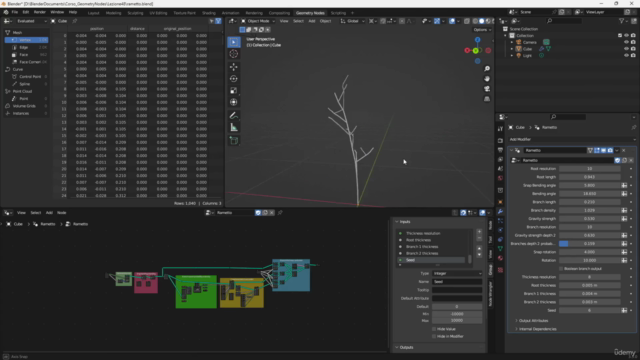The width and height of the screenshot is (640, 360).
Task: Click the Blender logo menu icon
Action: click(6, 12)
